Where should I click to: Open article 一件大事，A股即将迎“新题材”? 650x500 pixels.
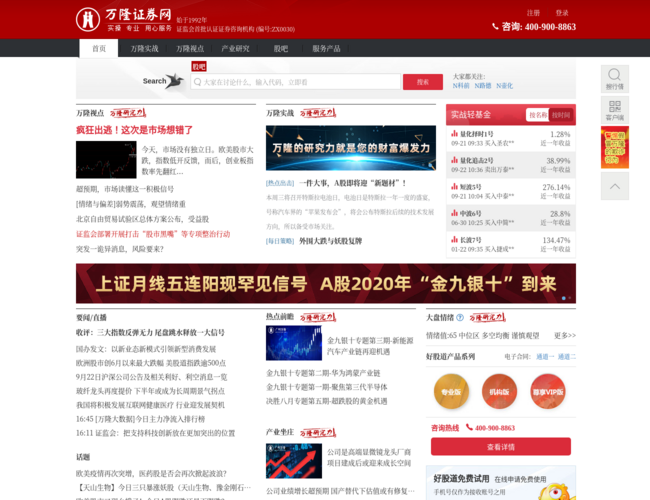coord(352,183)
